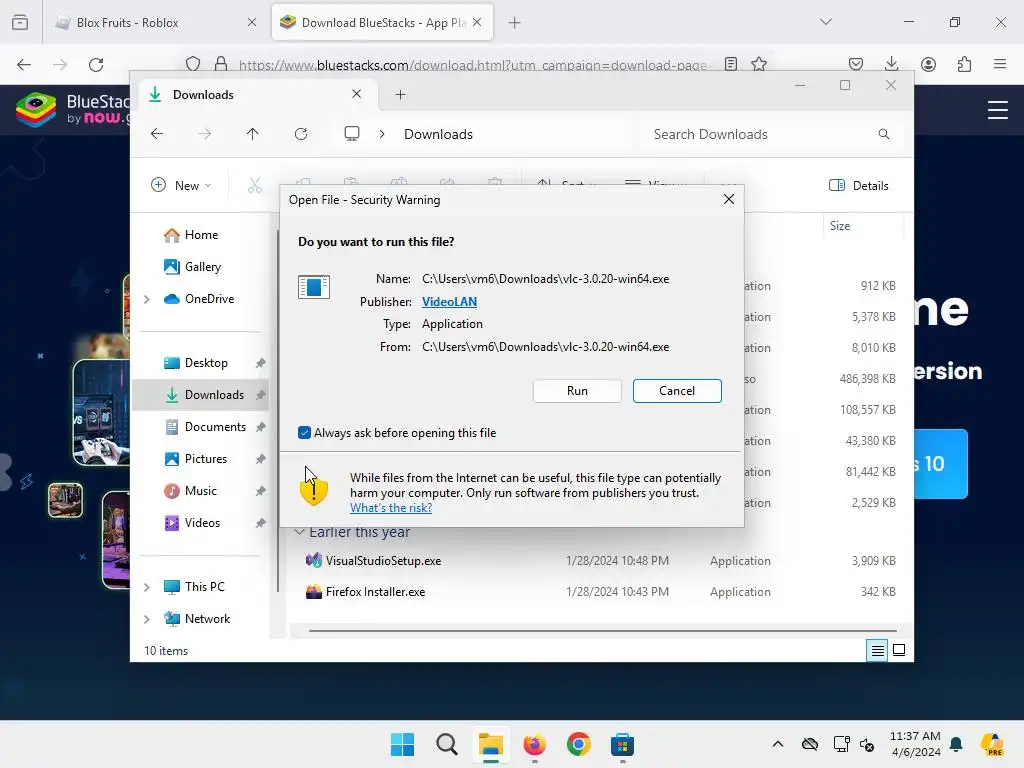
Task: Switch to large thumbnails view
Action: click(x=899, y=650)
